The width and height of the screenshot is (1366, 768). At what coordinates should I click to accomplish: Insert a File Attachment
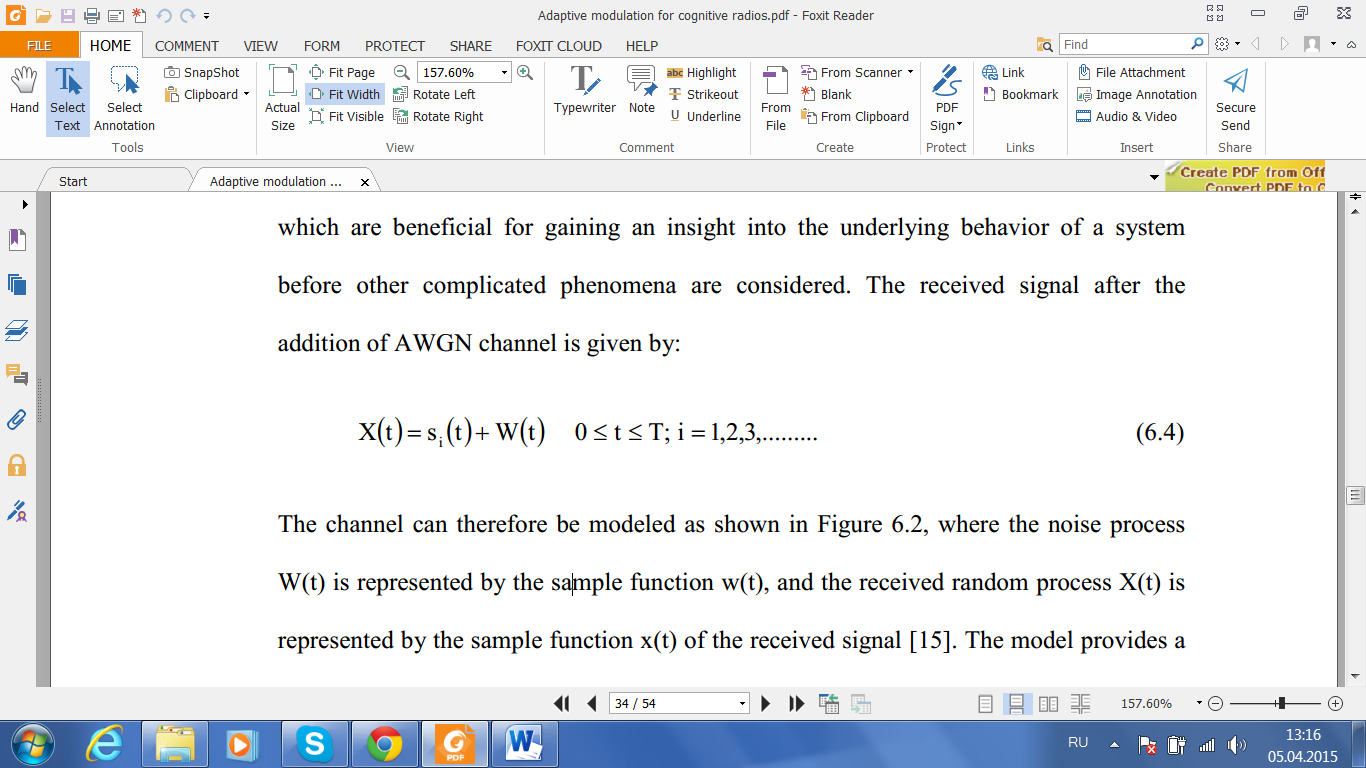[1131, 72]
